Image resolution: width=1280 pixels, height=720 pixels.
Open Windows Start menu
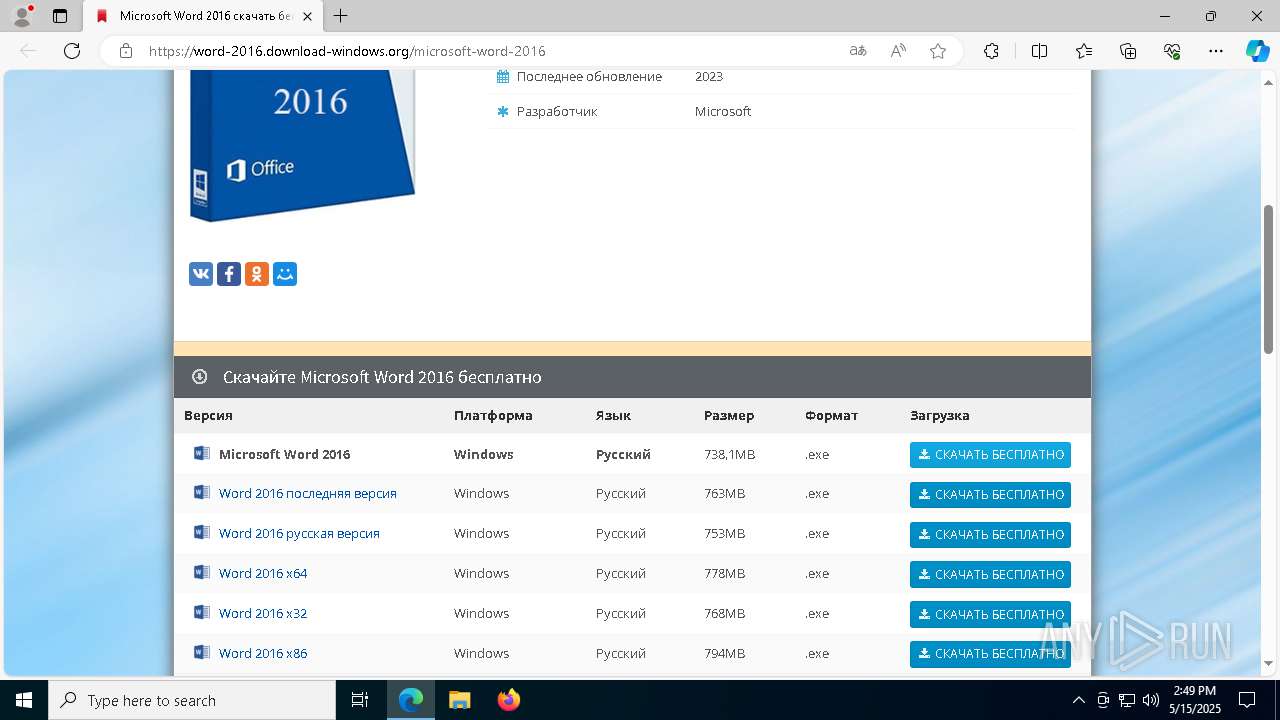pyautogui.click(x=24, y=700)
